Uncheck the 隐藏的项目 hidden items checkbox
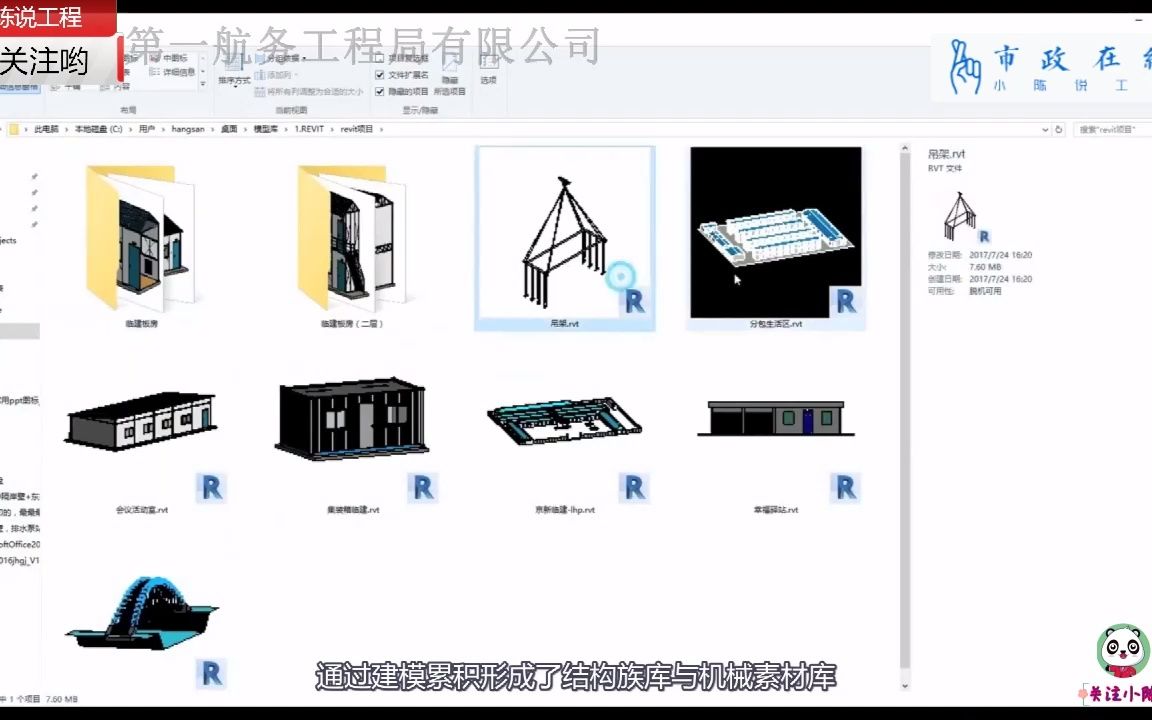Screen dimensions: 1152x720 tap(379, 92)
